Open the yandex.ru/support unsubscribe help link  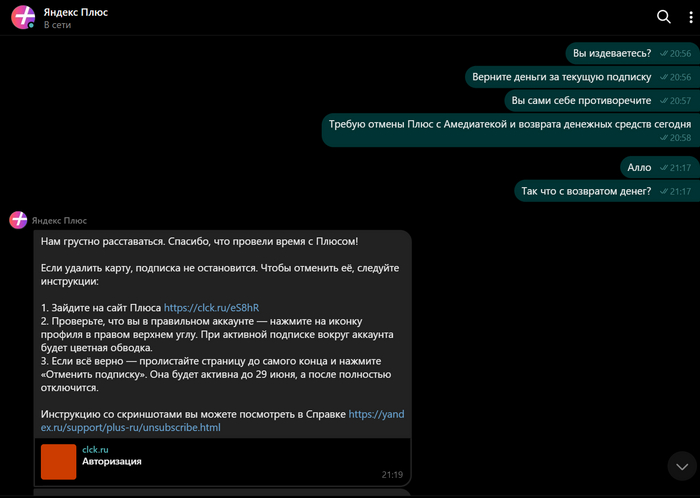(x=222, y=420)
